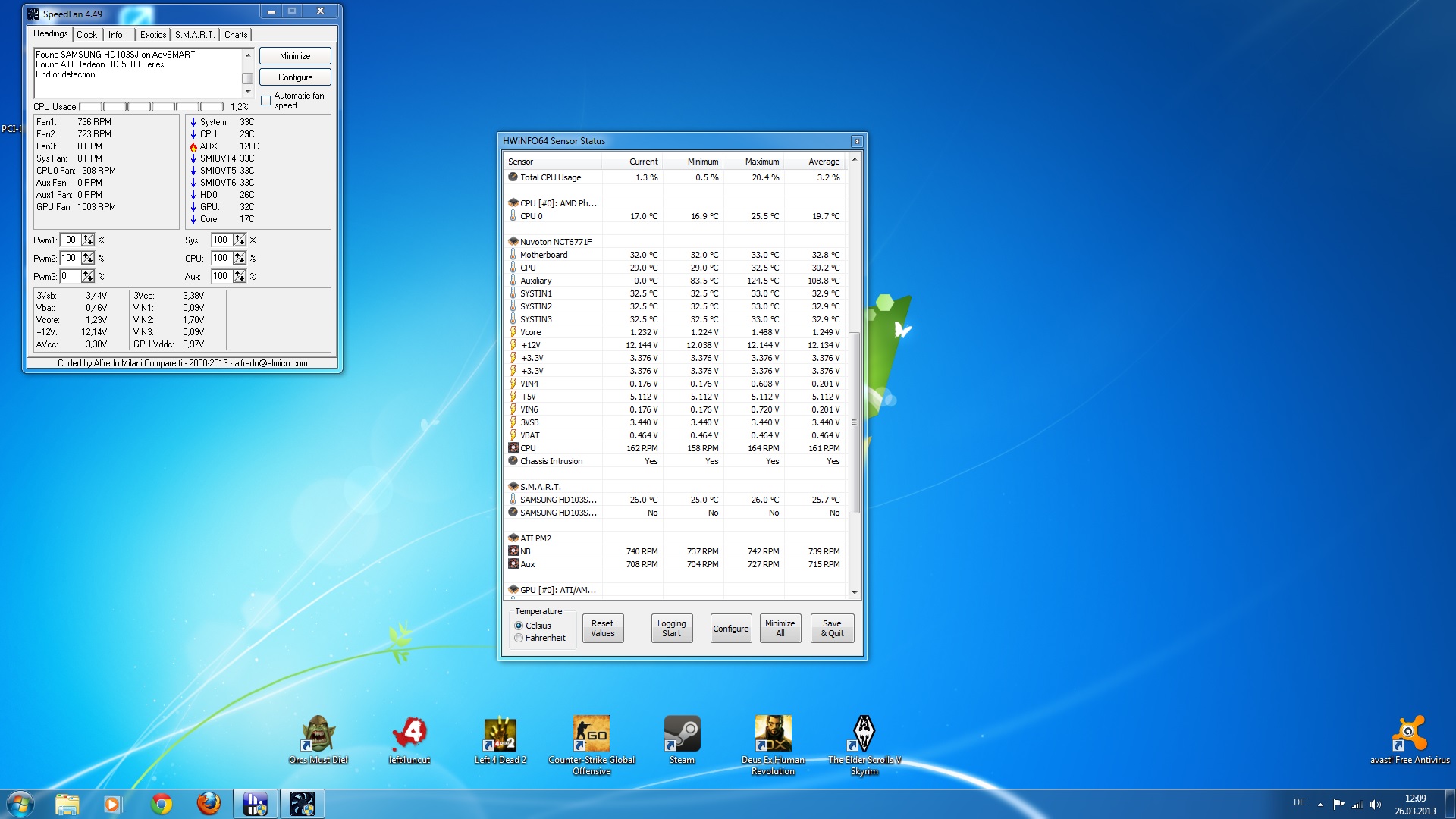Launch Google Chrome from taskbar
Image resolution: width=1456 pixels, height=819 pixels.
[x=161, y=804]
